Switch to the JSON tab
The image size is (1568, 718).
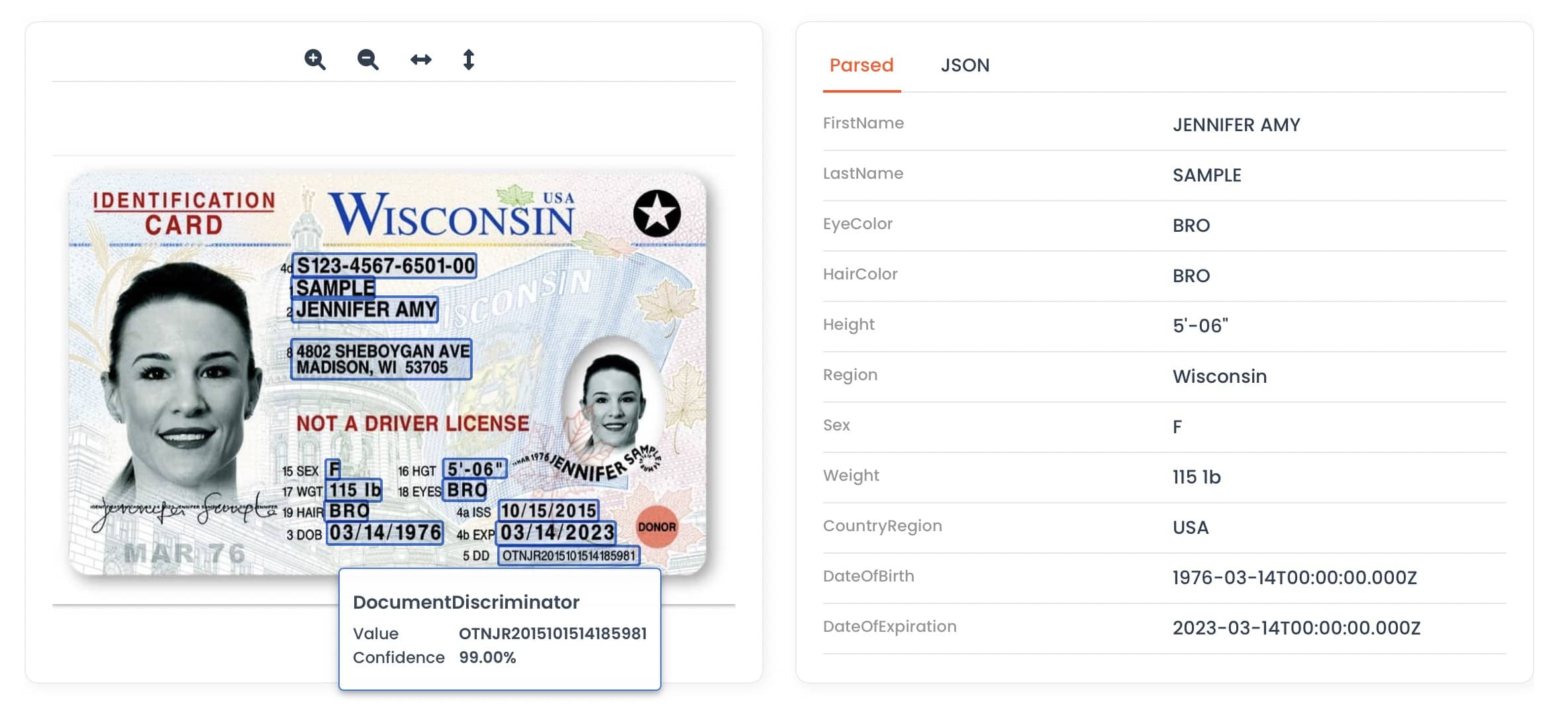point(965,65)
